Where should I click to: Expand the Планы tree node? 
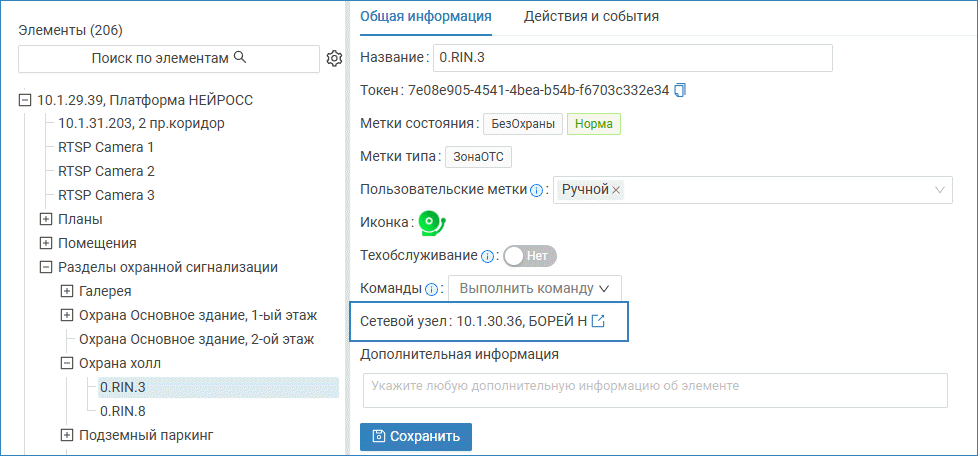click(x=45, y=219)
